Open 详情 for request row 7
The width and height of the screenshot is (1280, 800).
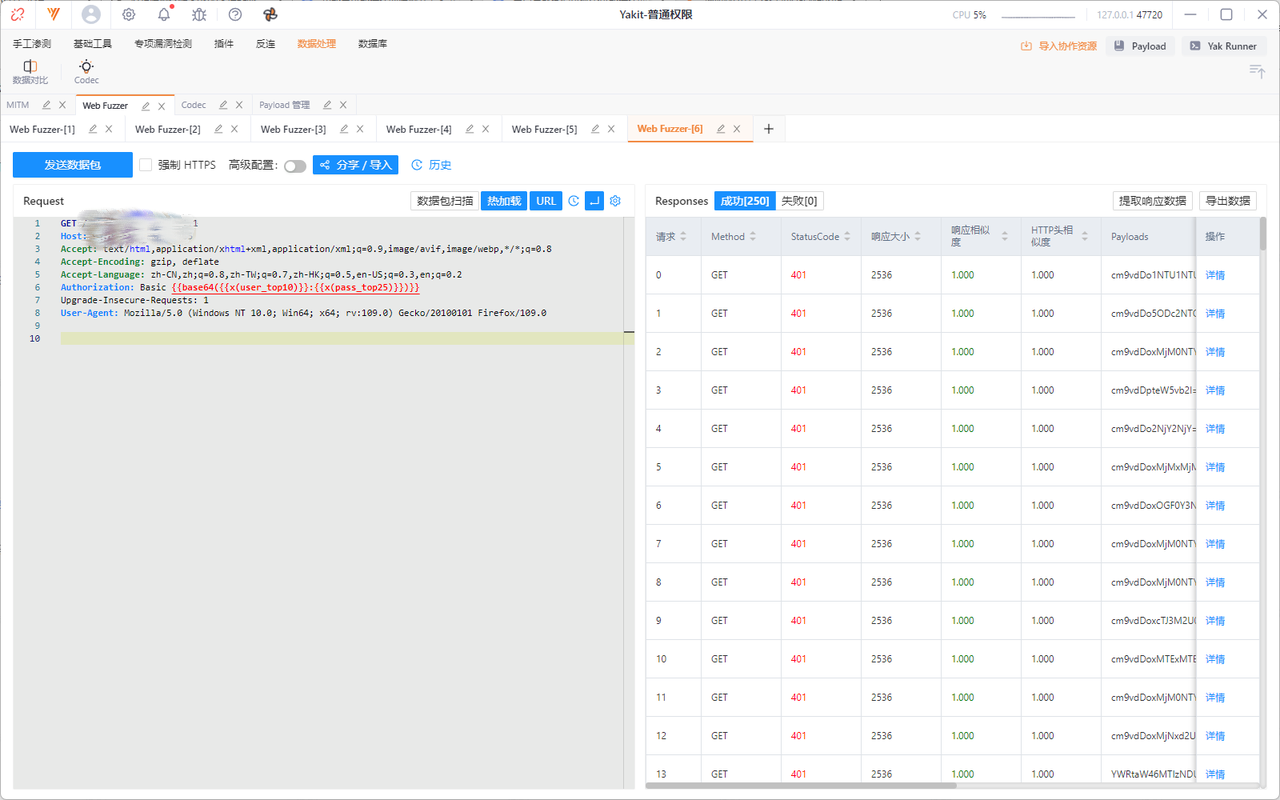(1215, 544)
